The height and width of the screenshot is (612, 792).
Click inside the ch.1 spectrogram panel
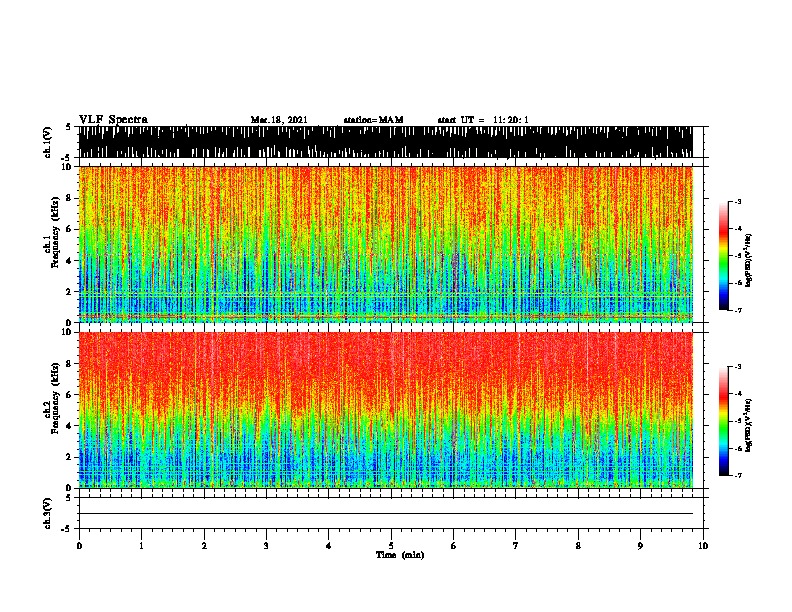[x=386, y=244]
